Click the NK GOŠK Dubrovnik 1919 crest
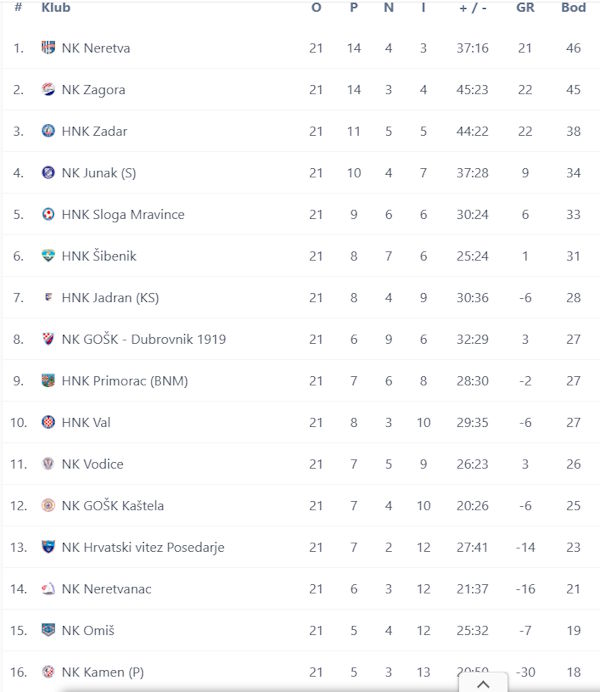 point(48,339)
